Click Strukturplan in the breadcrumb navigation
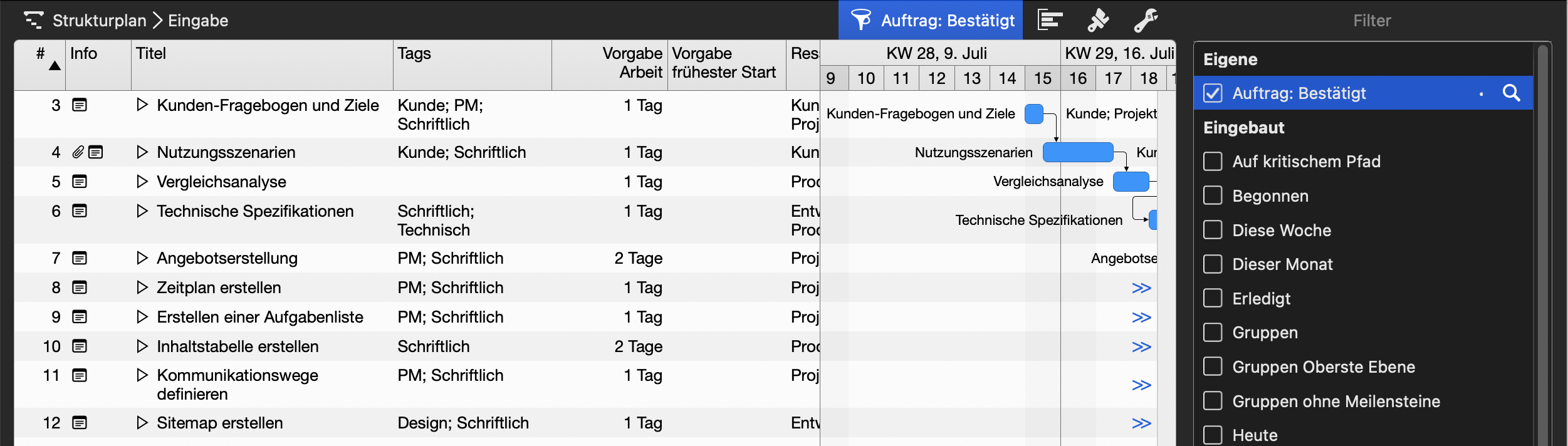Image resolution: width=1568 pixels, height=446 pixels. pos(100,19)
